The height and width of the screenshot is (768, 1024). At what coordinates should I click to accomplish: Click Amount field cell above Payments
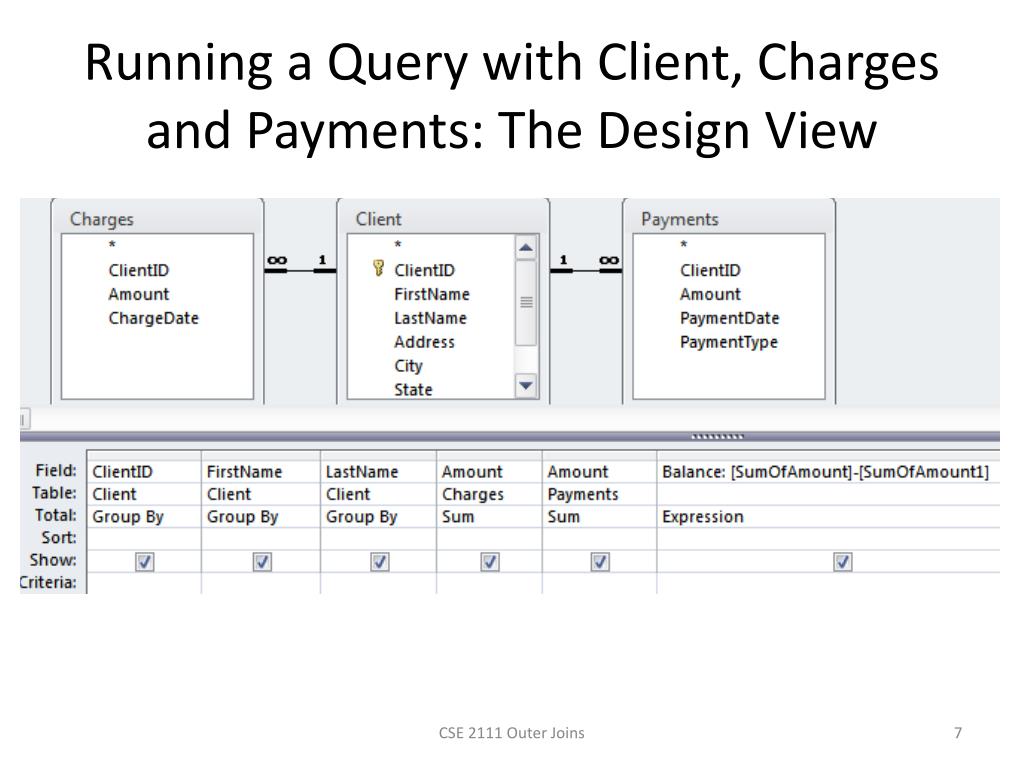[x=600, y=472]
